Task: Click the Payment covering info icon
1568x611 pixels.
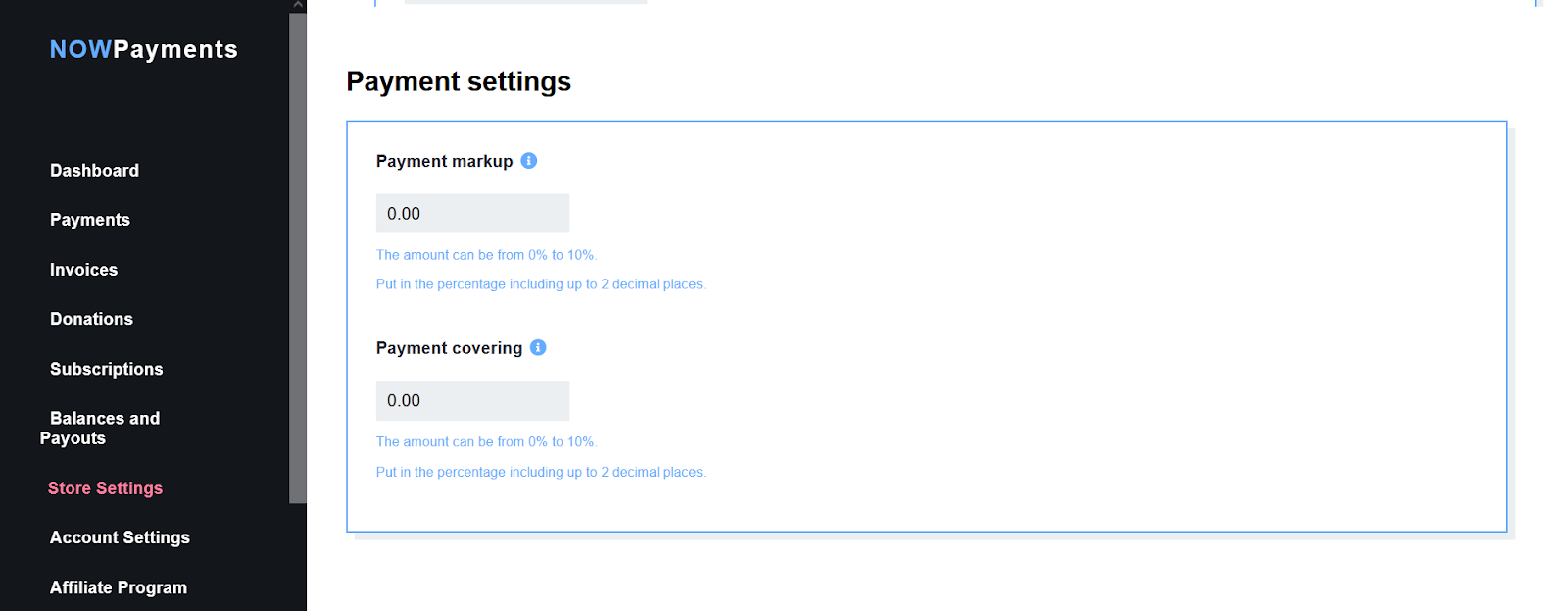Action: tap(538, 348)
